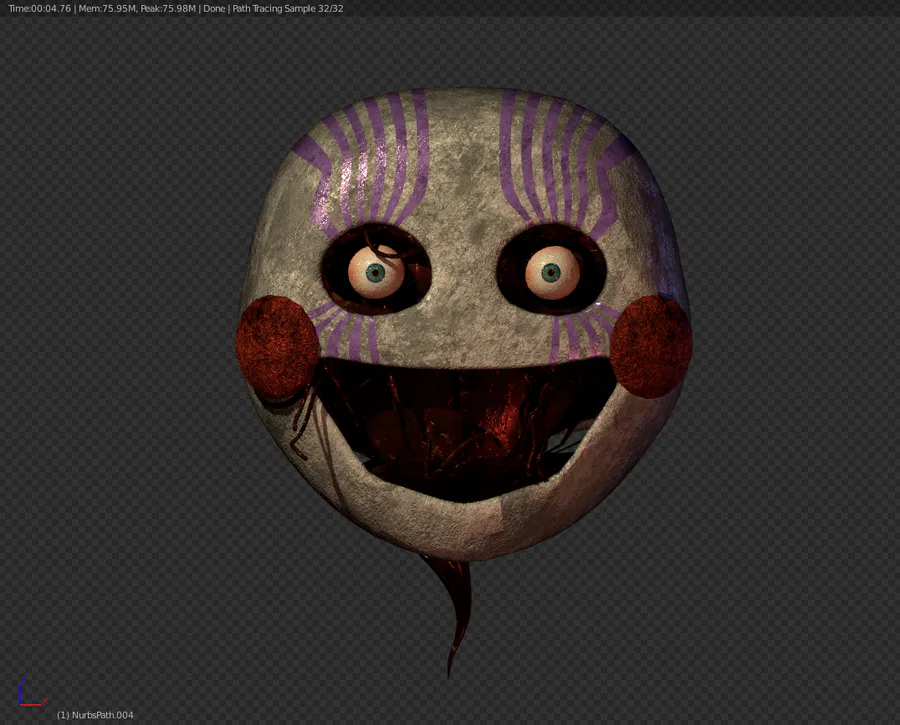900x725 pixels.
Task: Click the XYZ axis orientation indicator
Action: pos(32,692)
